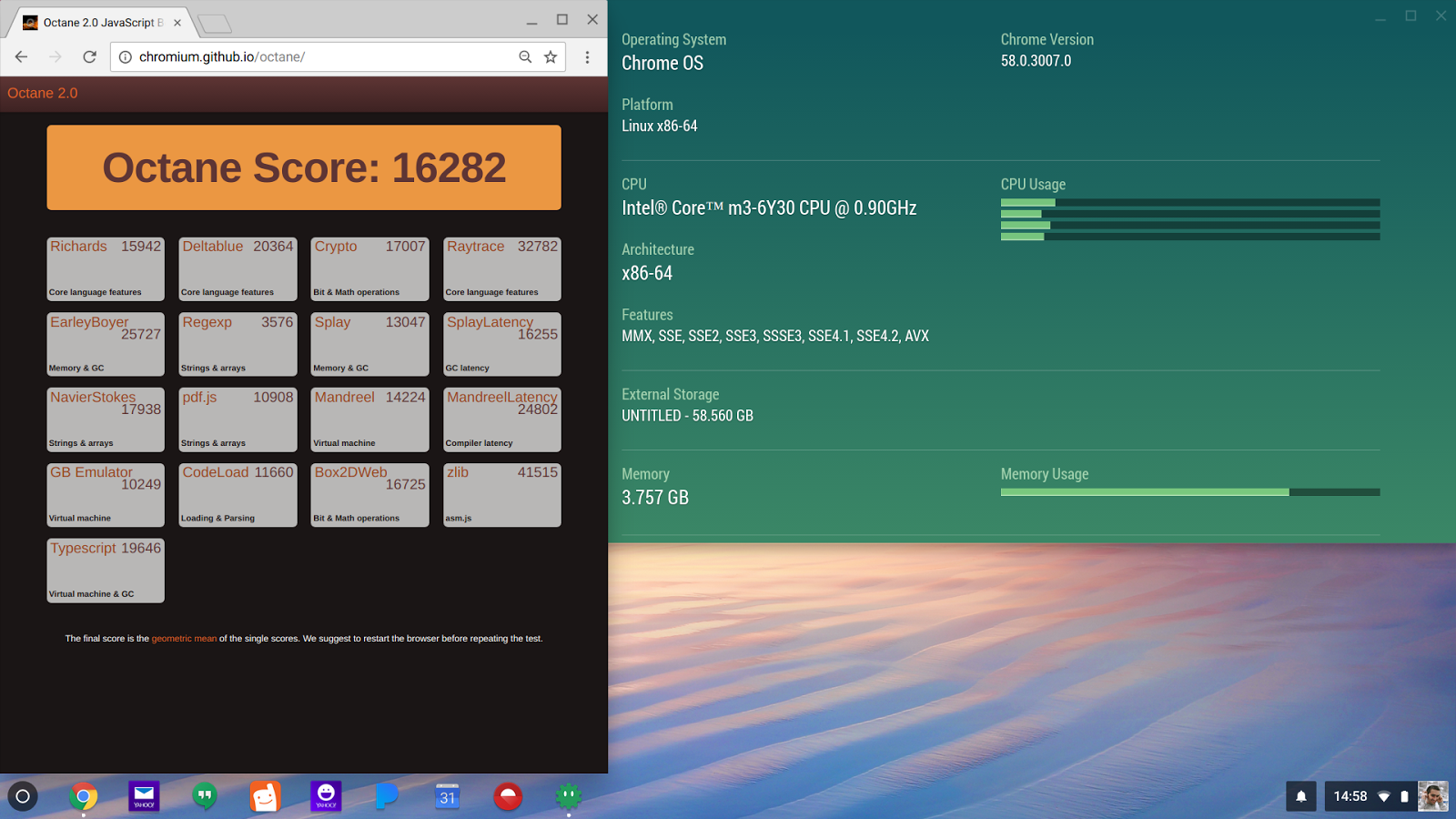
Task: Click the Memory Usage bar in Cog
Action: pyautogui.click(x=1190, y=492)
